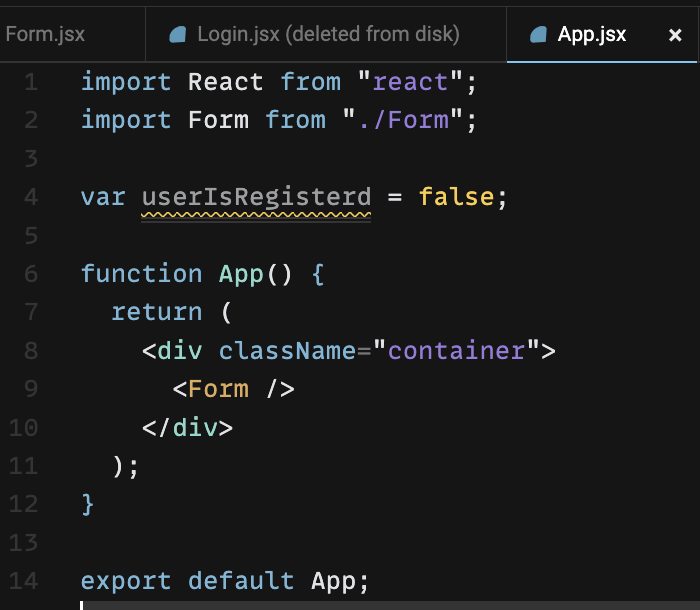Click the file icon on App.jsx tab
The image size is (700, 610).
(538, 34)
